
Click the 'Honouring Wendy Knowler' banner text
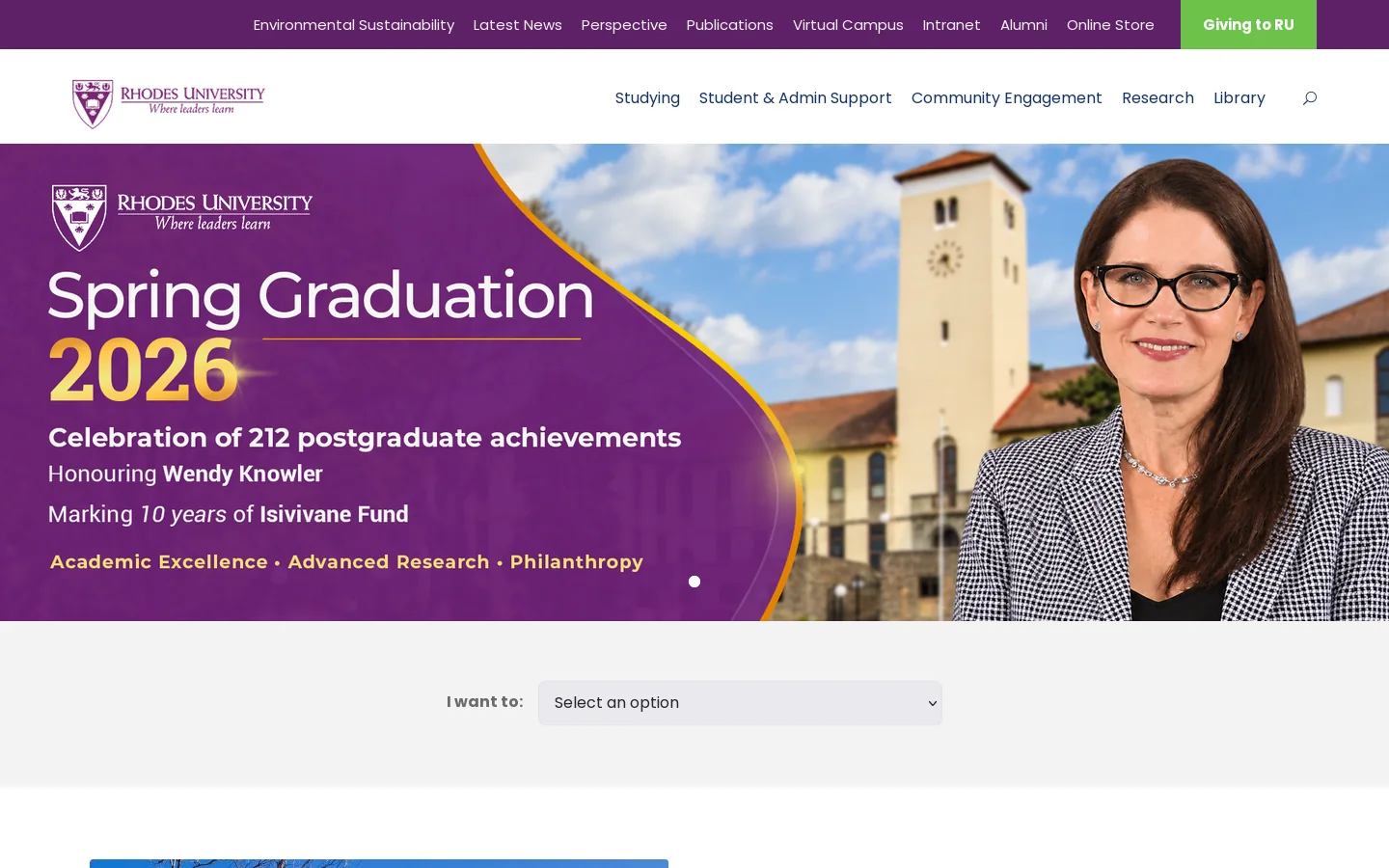pyautogui.click(x=185, y=474)
